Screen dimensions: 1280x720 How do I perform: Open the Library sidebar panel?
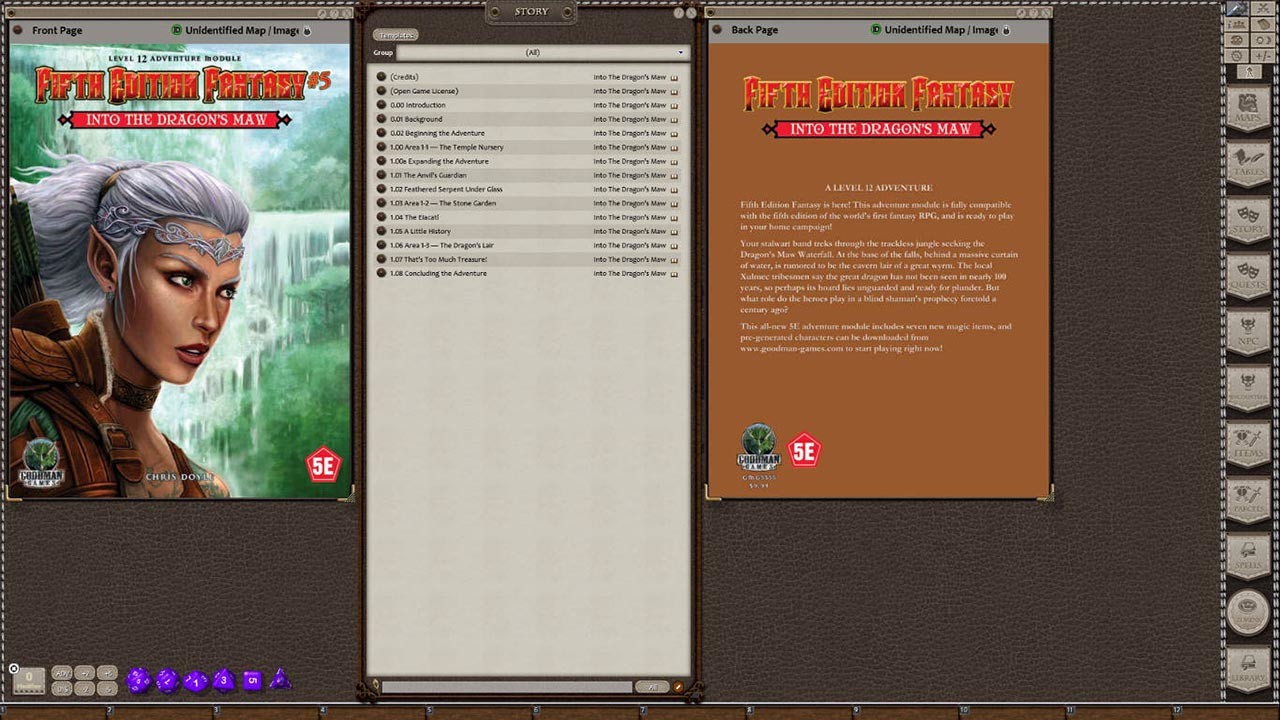(x=1248, y=667)
